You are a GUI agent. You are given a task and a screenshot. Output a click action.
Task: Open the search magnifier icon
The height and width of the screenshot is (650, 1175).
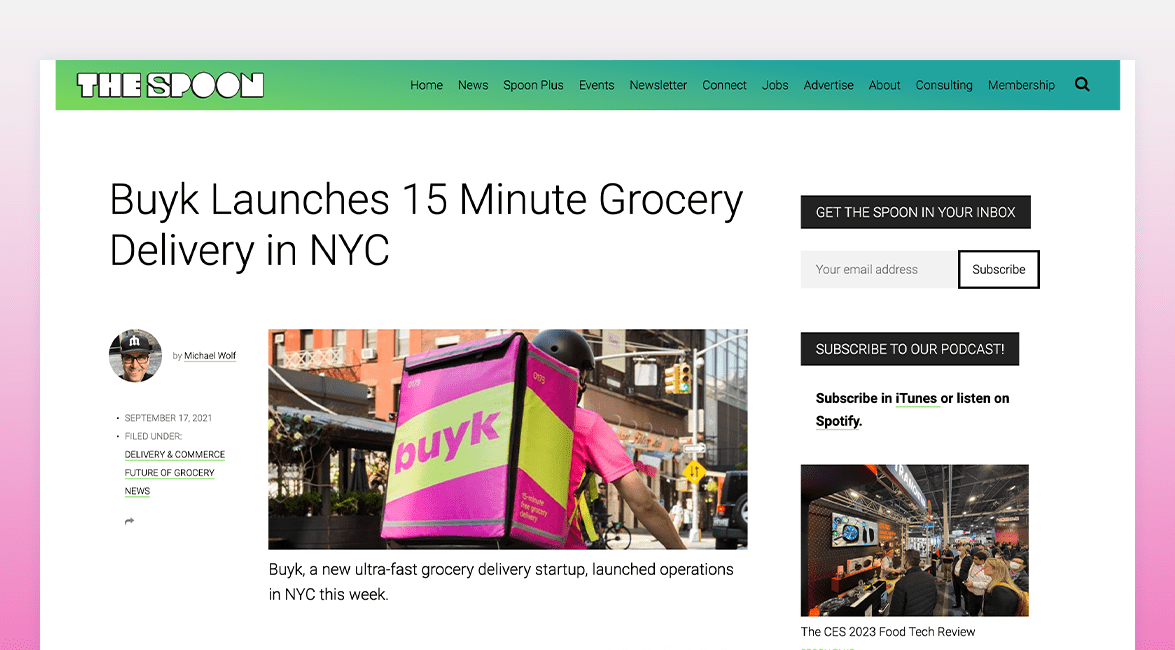coord(1082,85)
